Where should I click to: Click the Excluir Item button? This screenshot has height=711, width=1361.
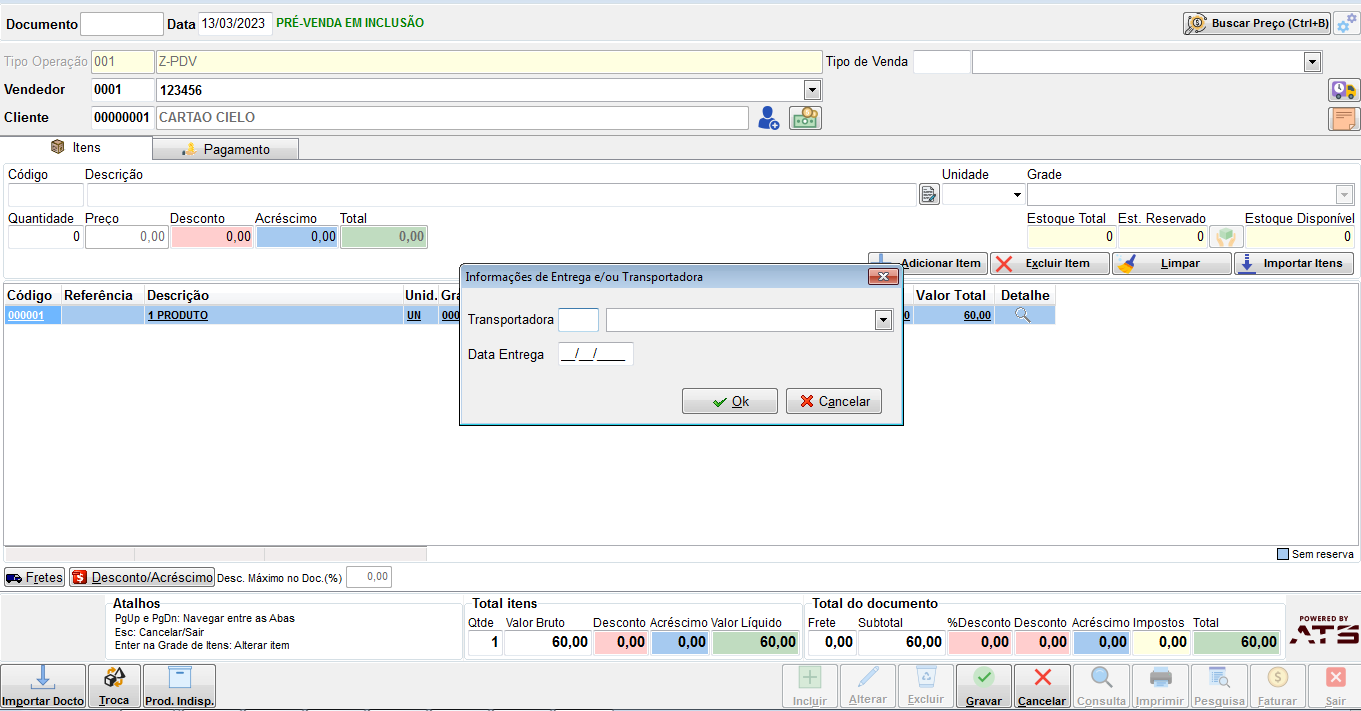(x=1050, y=263)
